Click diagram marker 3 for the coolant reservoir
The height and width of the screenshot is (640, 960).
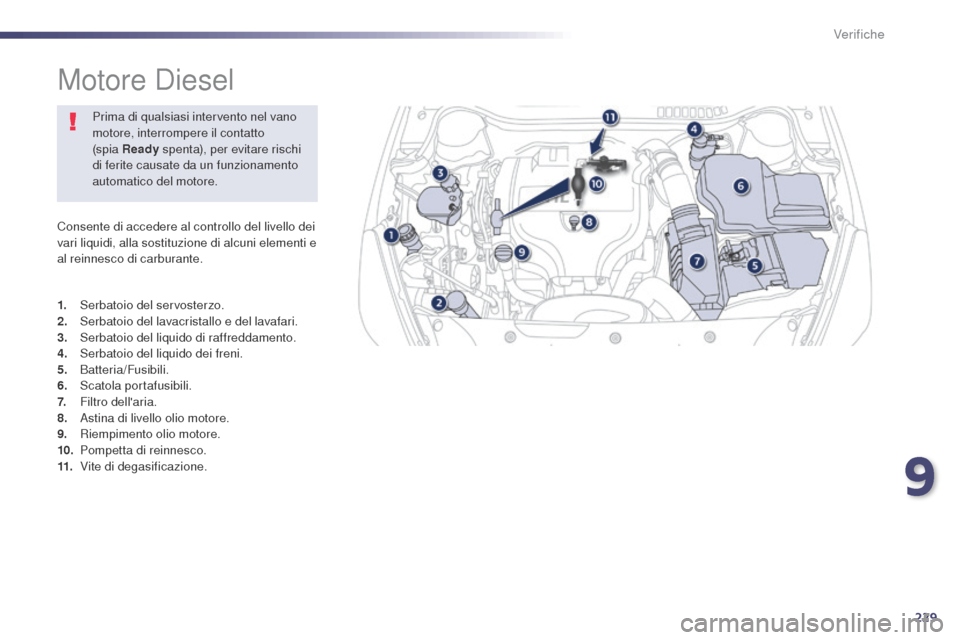tap(440, 173)
